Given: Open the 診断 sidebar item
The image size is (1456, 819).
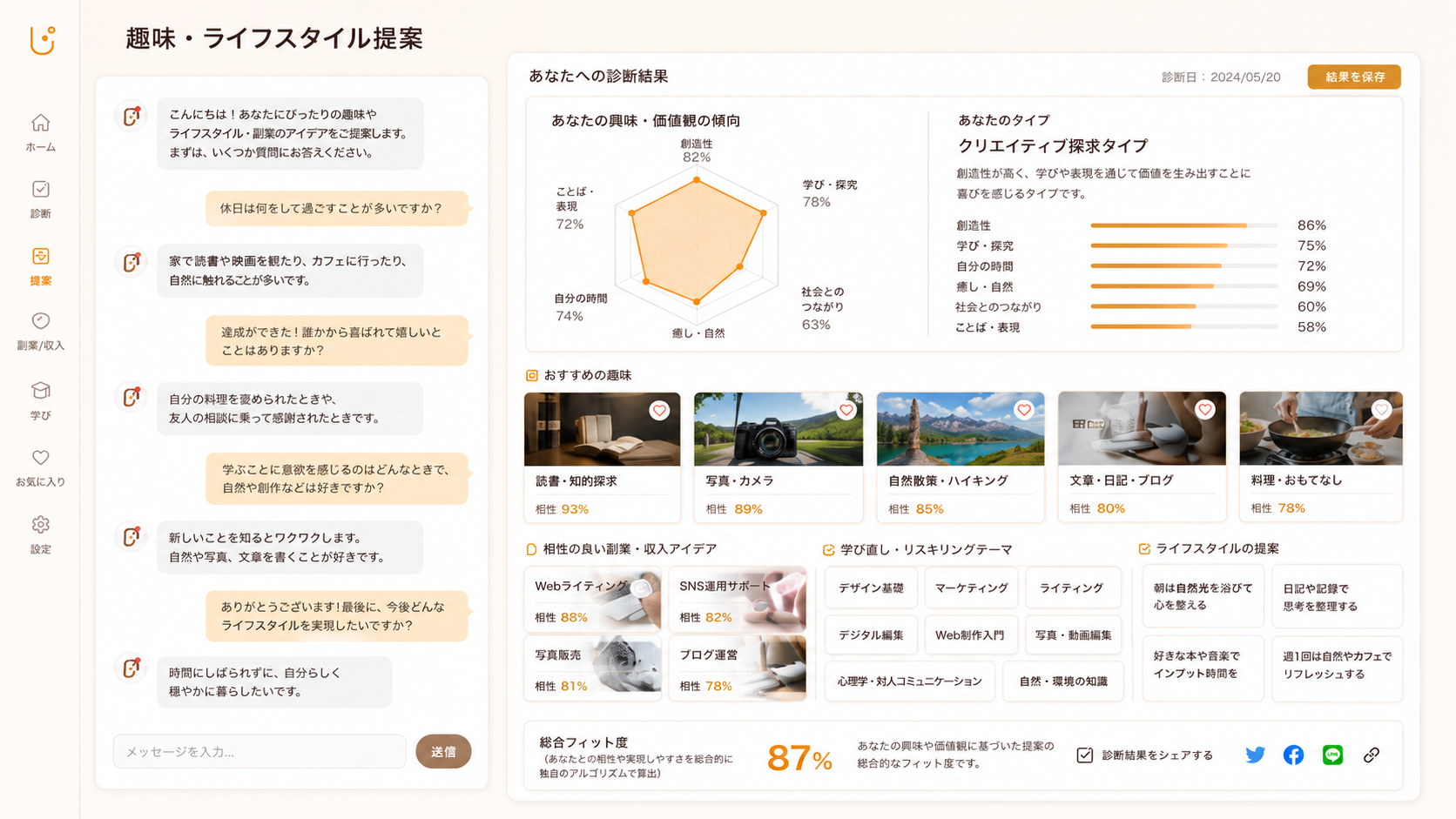Looking at the screenshot, I should pos(40,199).
